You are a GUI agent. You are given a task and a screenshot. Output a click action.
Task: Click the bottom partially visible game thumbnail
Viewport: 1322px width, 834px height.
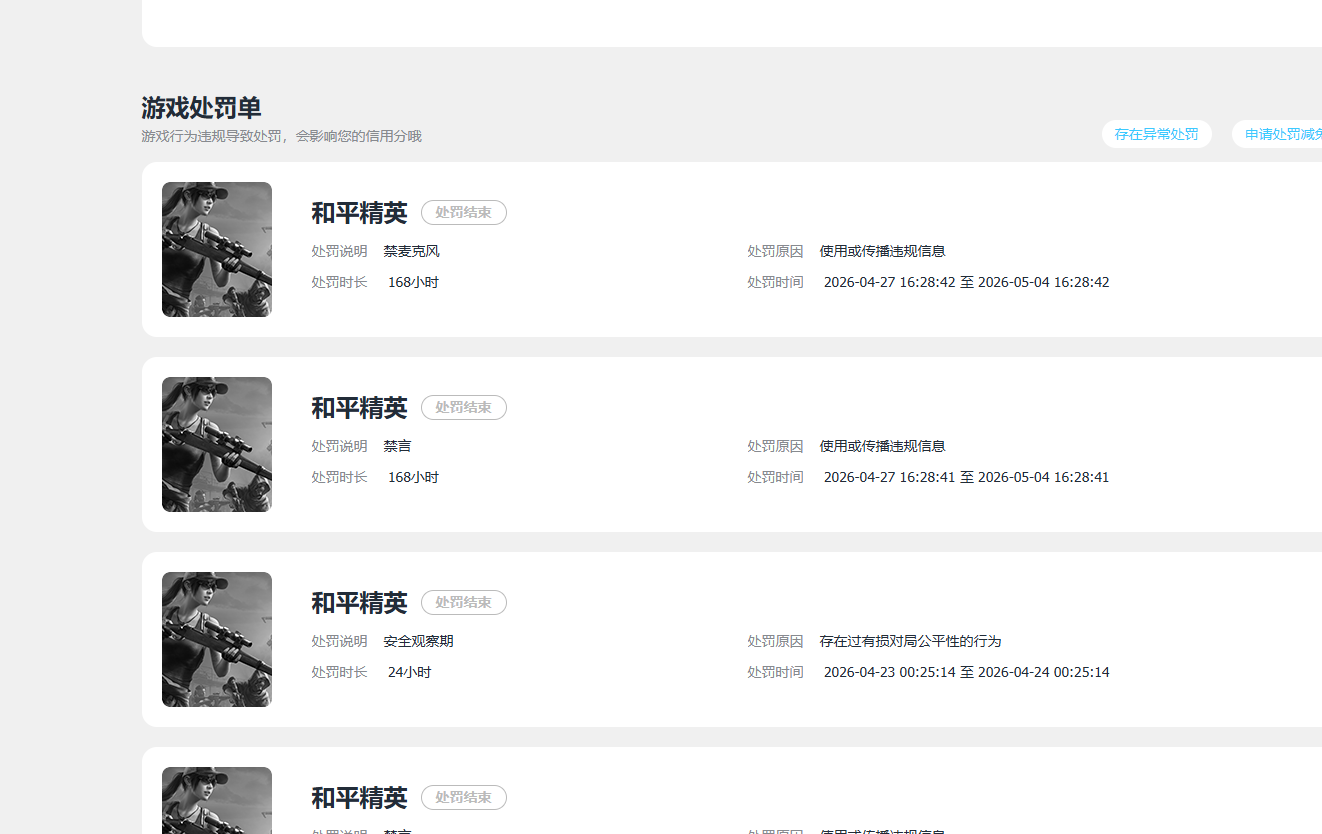click(217, 800)
